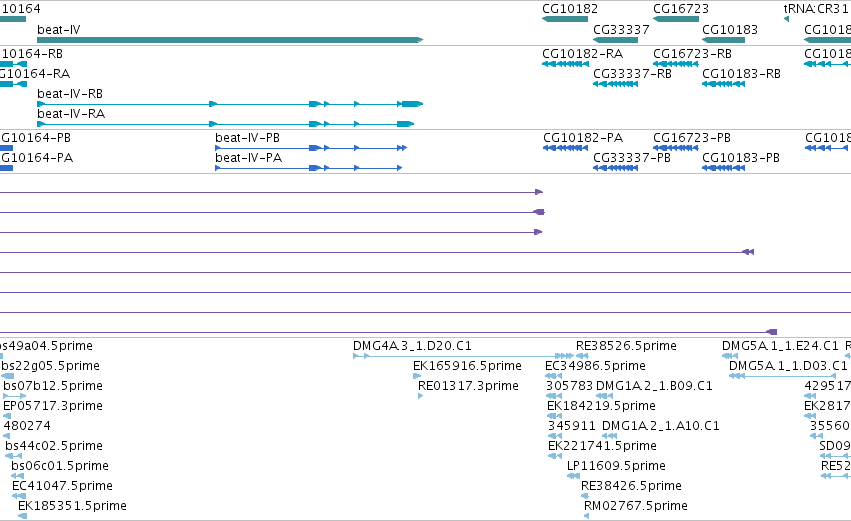Select the RE38426.5prime EST label
The height and width of the screenshot is (521, 851).
point(631,486)
